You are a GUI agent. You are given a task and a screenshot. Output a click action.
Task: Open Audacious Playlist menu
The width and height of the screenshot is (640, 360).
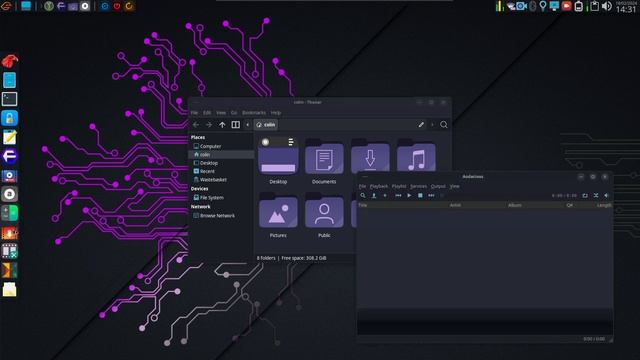399,186
